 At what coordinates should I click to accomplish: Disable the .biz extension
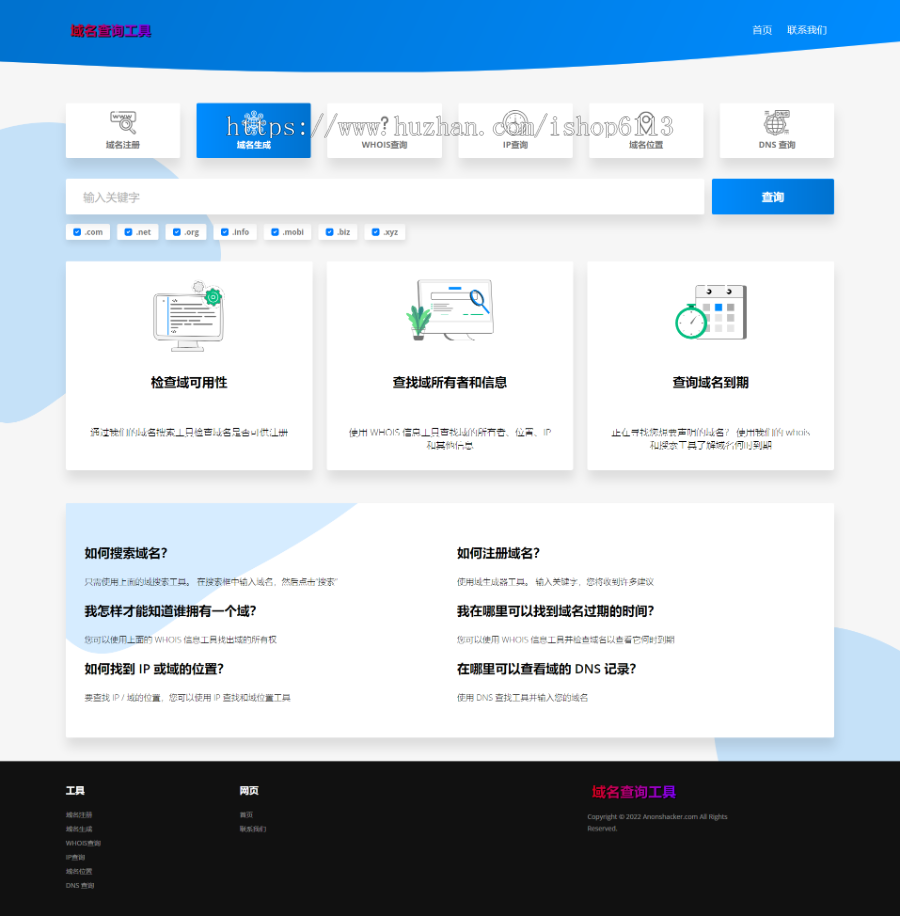[329, 232]
